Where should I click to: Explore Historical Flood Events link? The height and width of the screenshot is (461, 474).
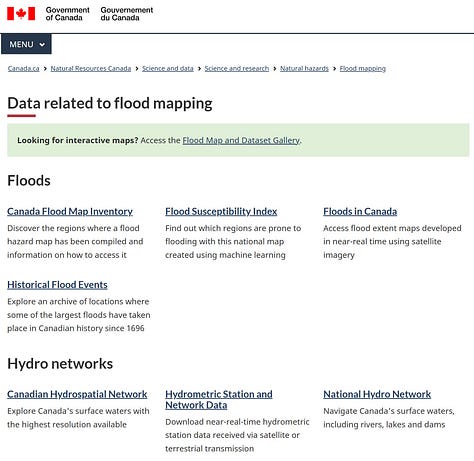[57, 285]
